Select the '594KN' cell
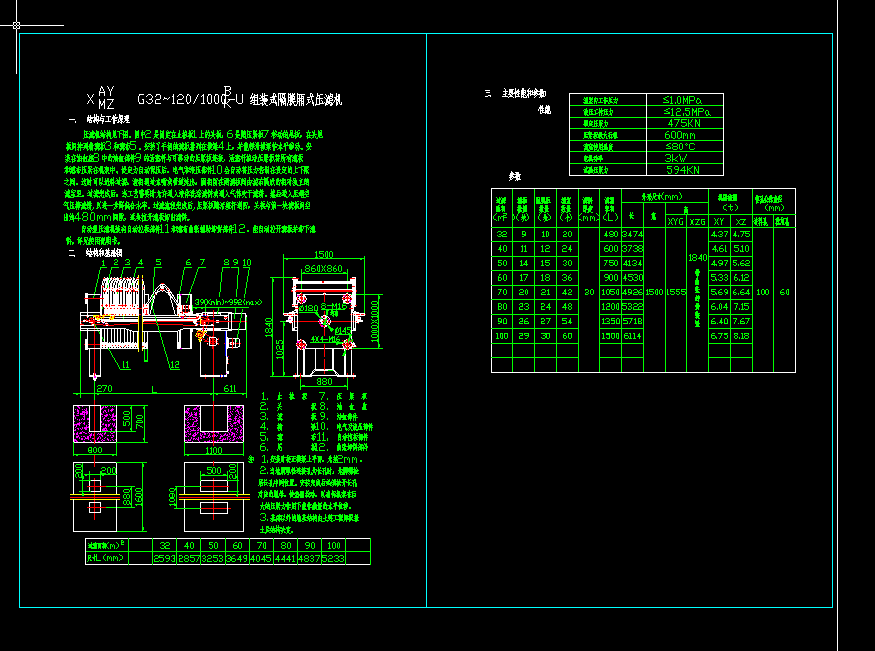This screenshot has height=651, width=875. pos(683,170)
